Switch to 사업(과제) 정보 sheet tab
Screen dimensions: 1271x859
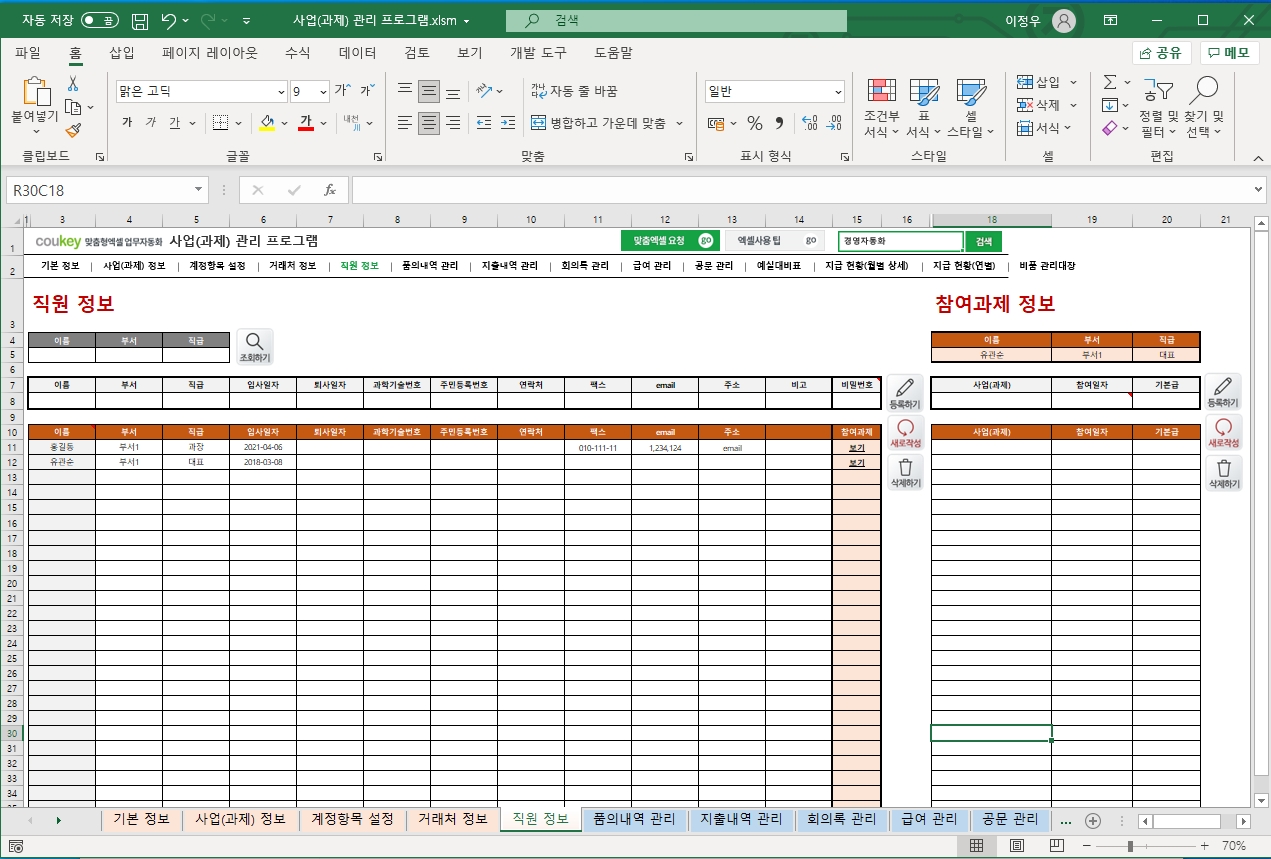coord(240,819)
